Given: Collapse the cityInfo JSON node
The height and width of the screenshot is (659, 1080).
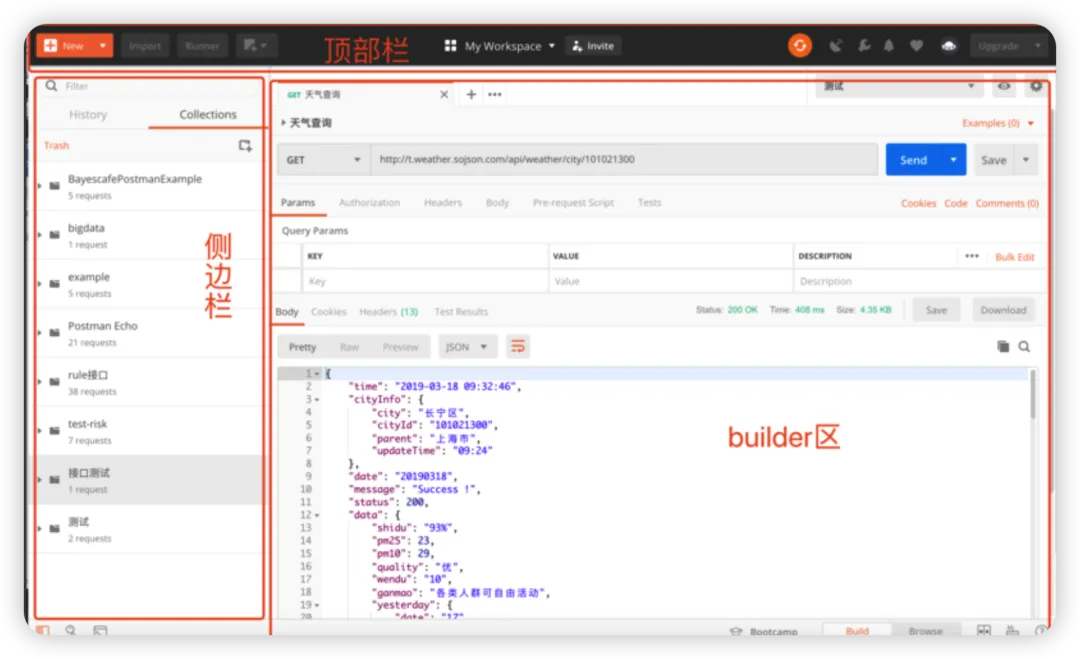Looking at the screenshot, I should point(317,399).
